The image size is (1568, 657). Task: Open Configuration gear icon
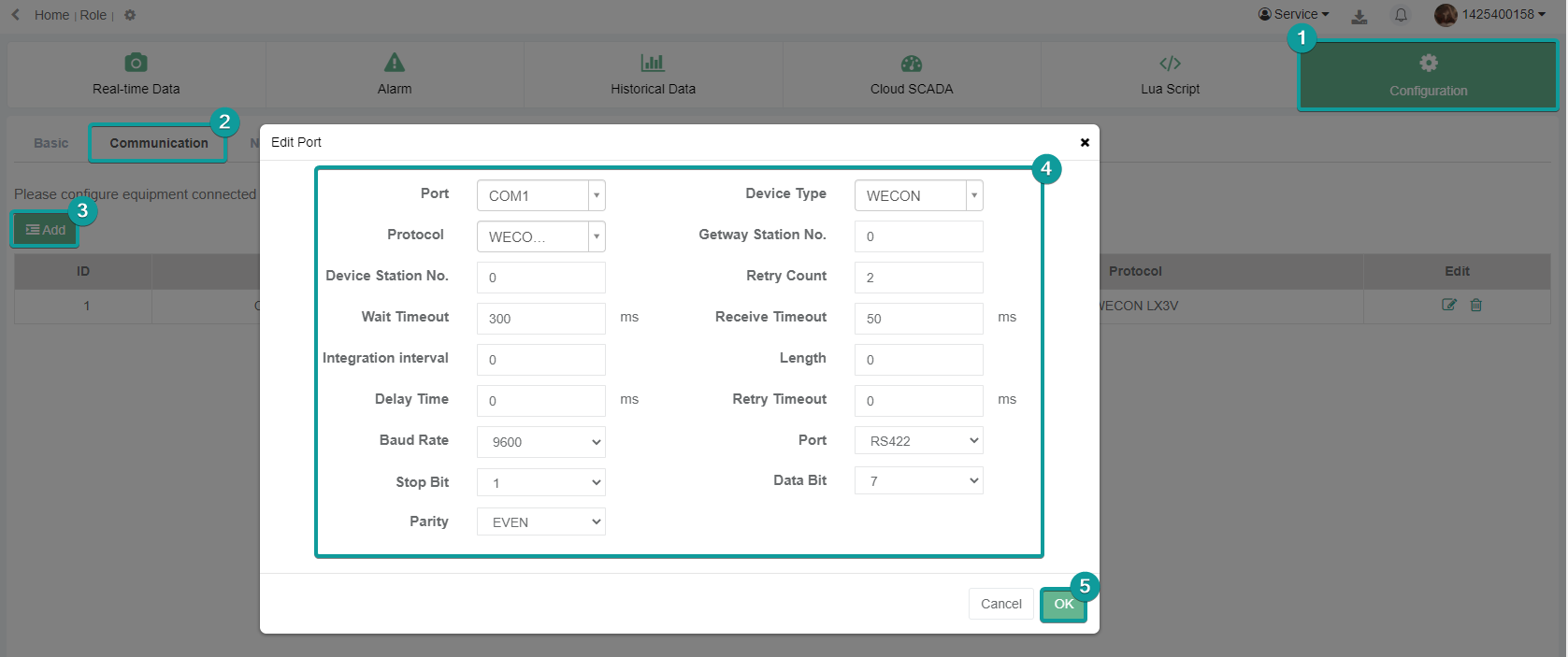1429,63
